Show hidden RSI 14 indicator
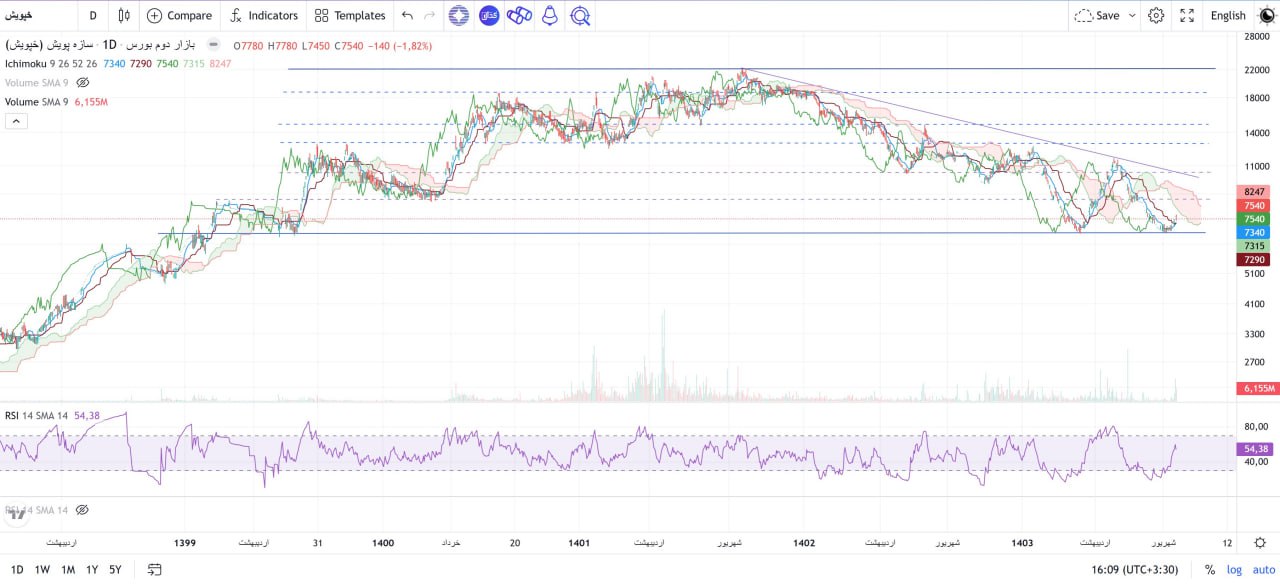This screenshot has width=1280, height=587. tap(82, 510)
